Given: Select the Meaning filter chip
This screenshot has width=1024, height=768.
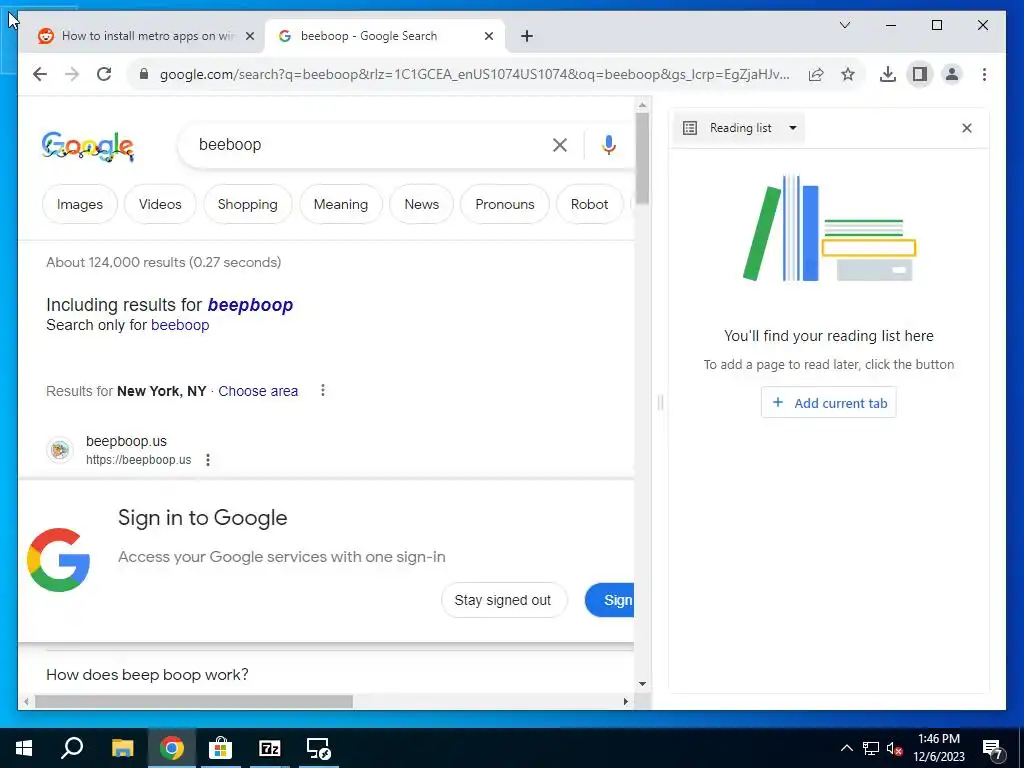Looking at the screenshot, I should [341, 204].
